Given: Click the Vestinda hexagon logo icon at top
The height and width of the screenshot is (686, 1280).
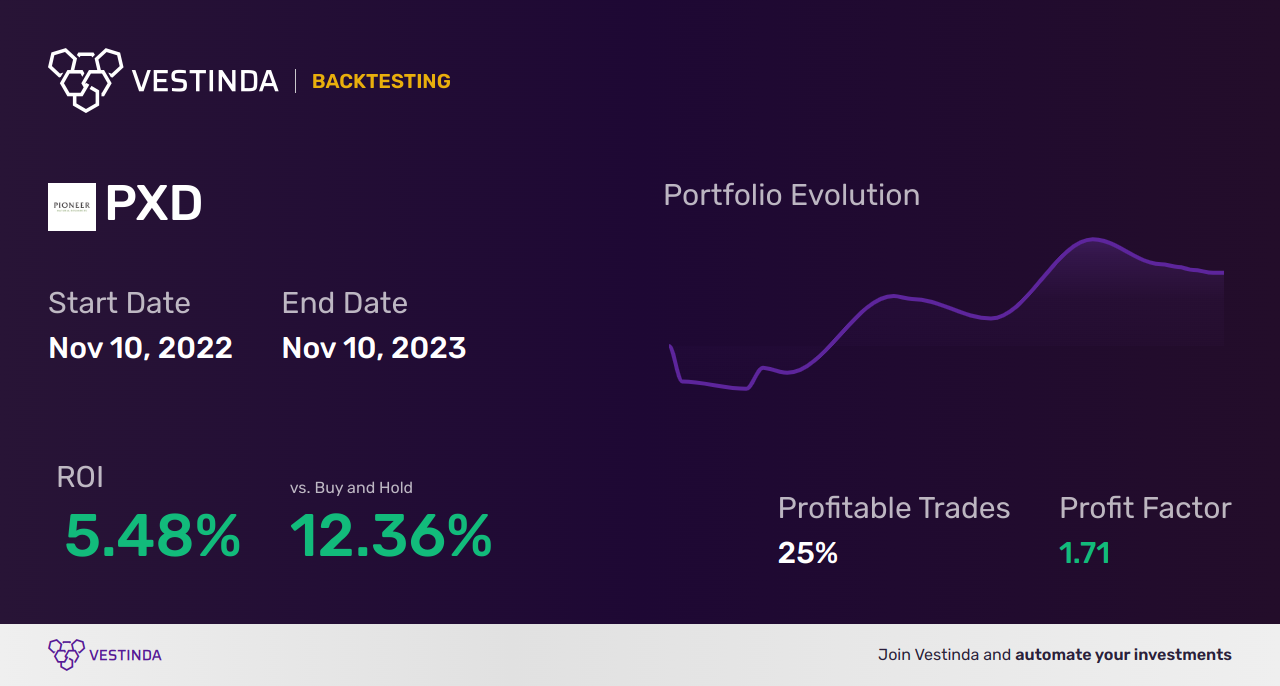Looking at the screenshot, I should [x=85, y=79].
